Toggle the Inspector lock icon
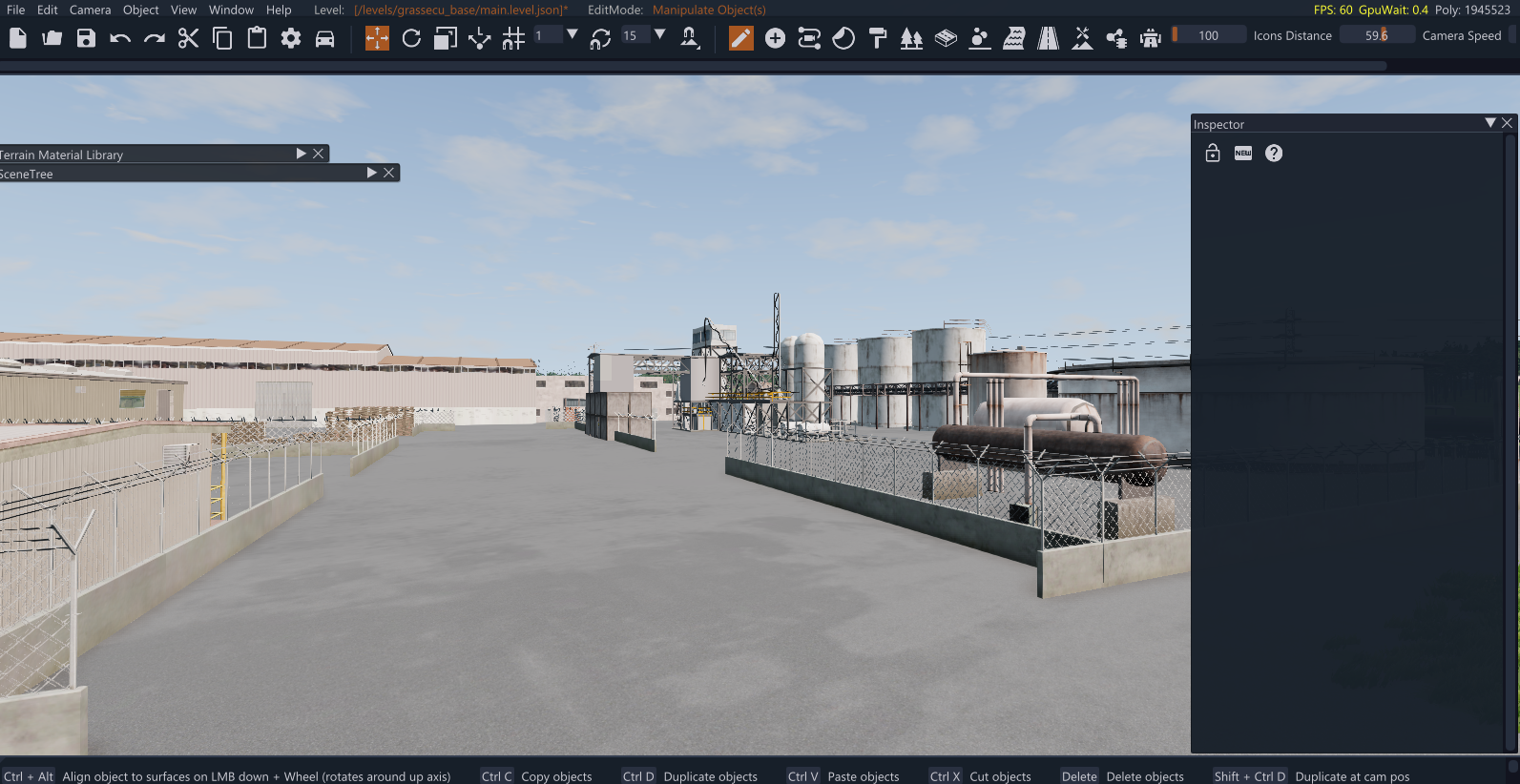The width and height of the screenshot is (1520, 784). click(1213, 153)
